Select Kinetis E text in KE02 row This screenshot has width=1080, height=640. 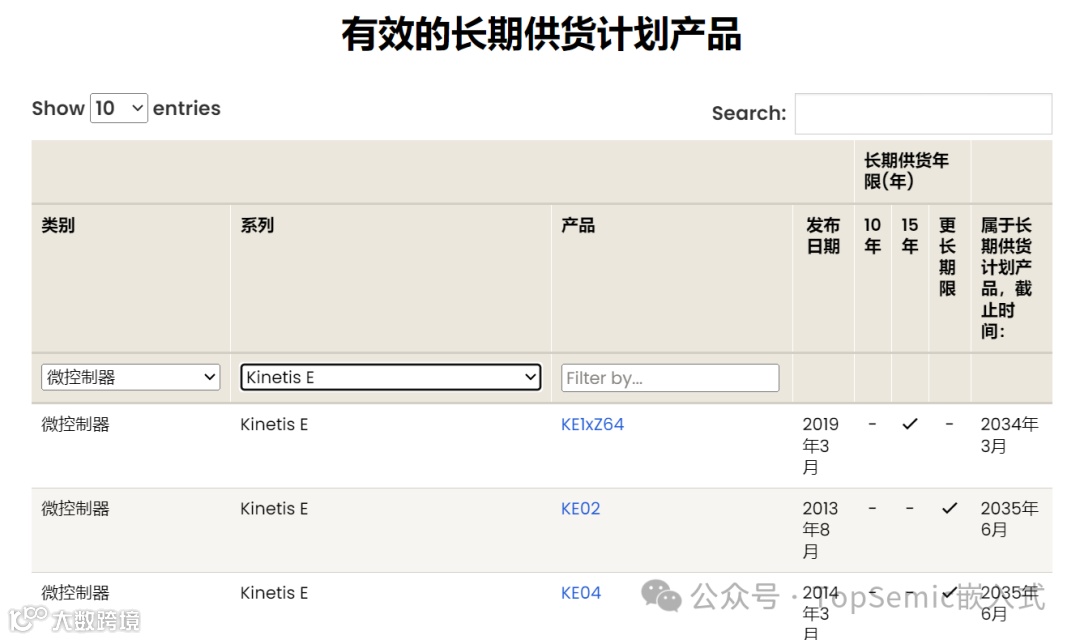[x=274, y=508]
